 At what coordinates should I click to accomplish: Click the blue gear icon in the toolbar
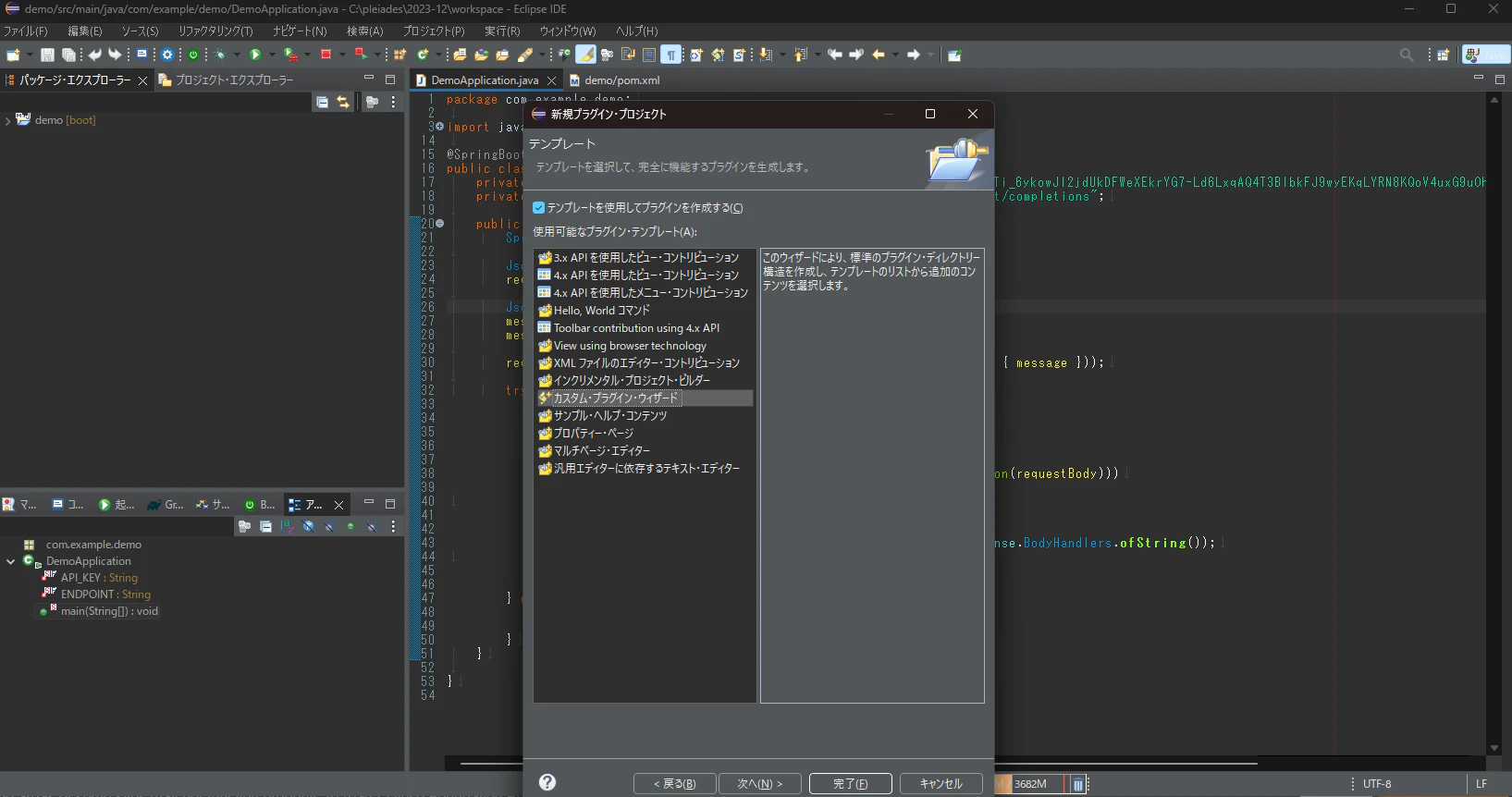167,55
